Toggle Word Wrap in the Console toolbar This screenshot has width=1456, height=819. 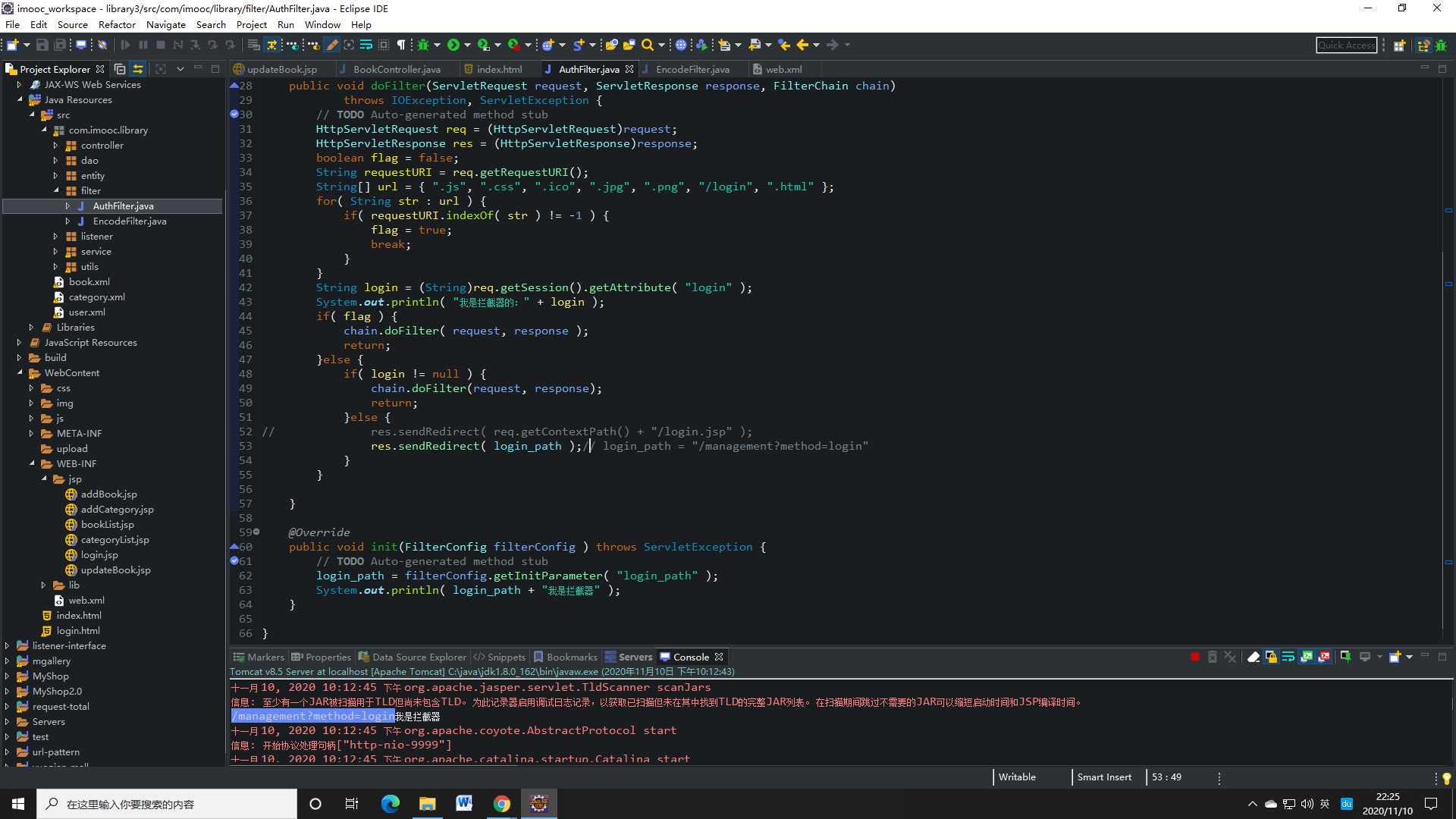tap(1288, 657)
